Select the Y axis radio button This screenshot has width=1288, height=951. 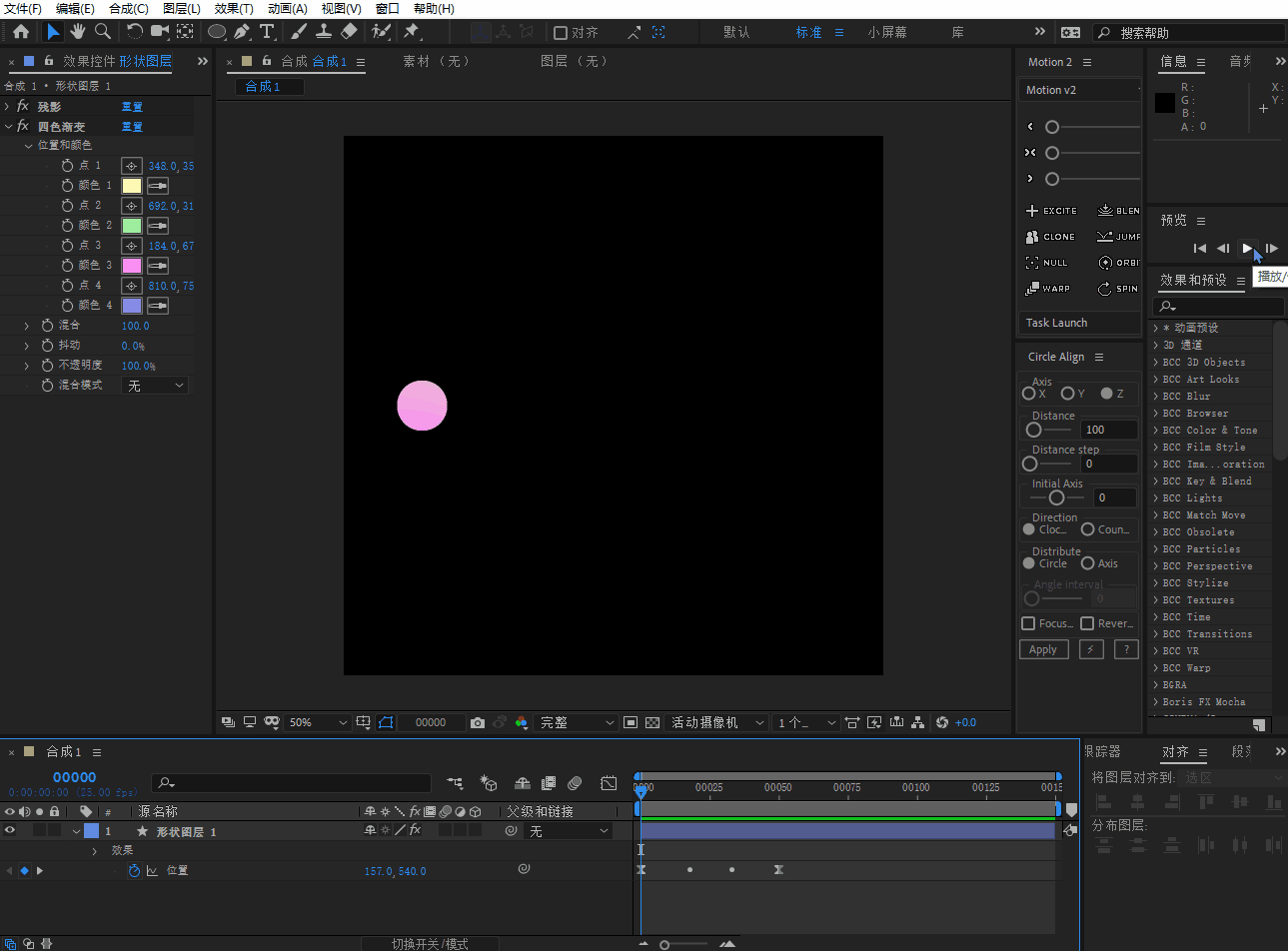pos(1067,394)
